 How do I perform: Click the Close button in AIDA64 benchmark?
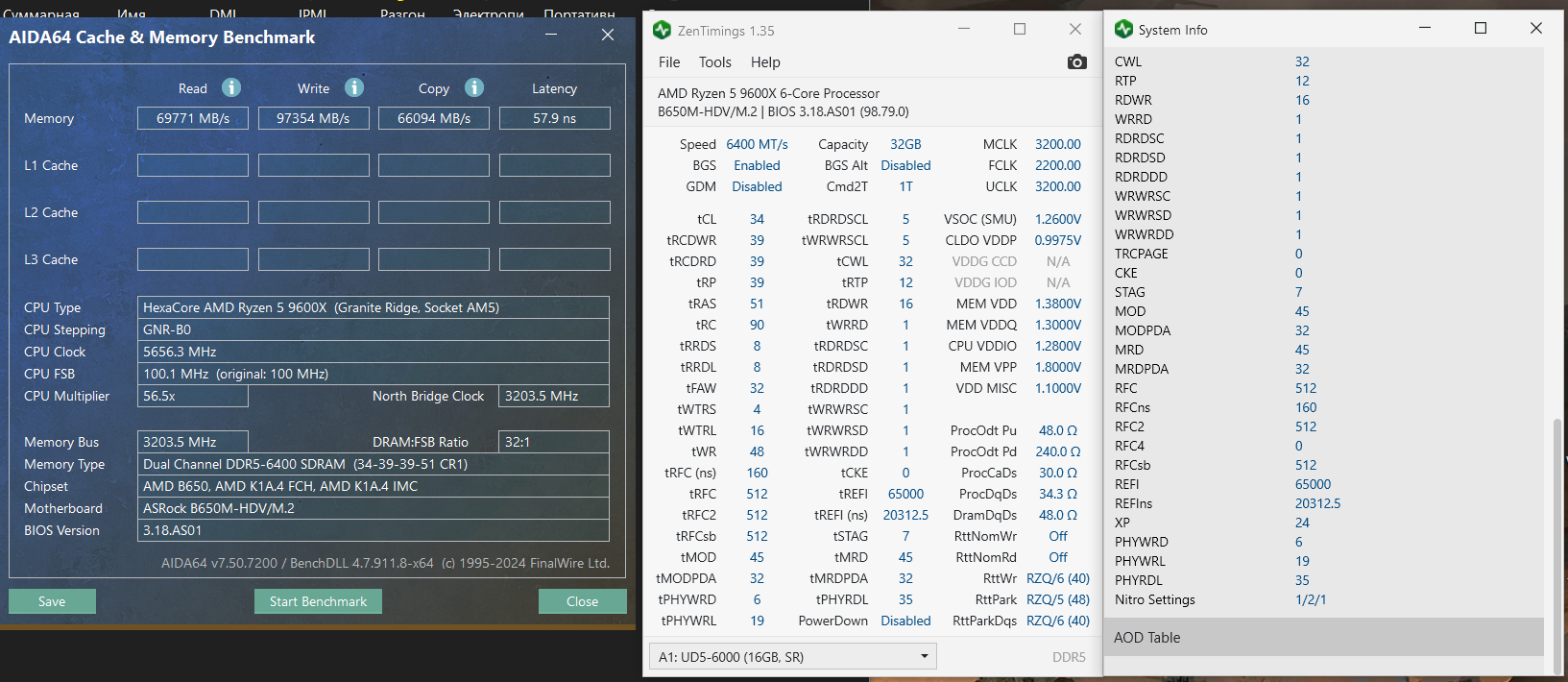582,601
